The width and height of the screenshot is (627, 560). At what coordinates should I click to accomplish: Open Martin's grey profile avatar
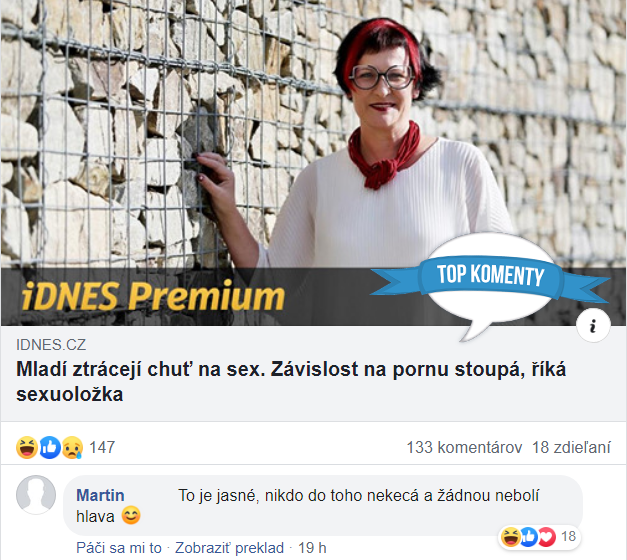(x=36, y=495)
